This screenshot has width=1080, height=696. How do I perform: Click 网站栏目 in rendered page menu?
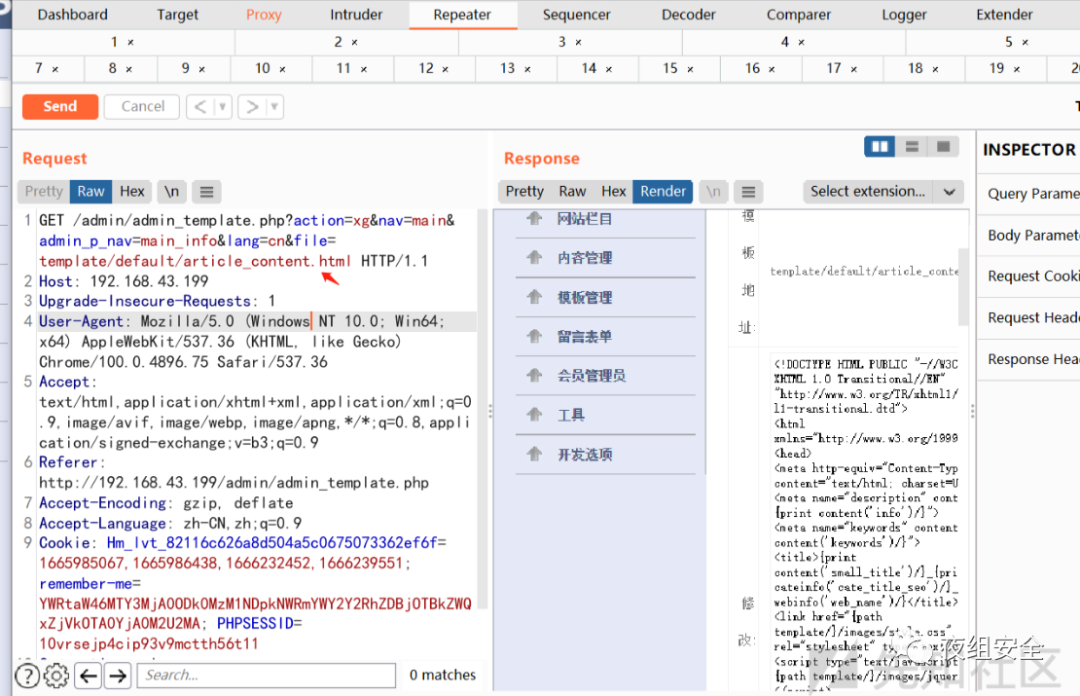pyautogui.click(x=584, y=219)
